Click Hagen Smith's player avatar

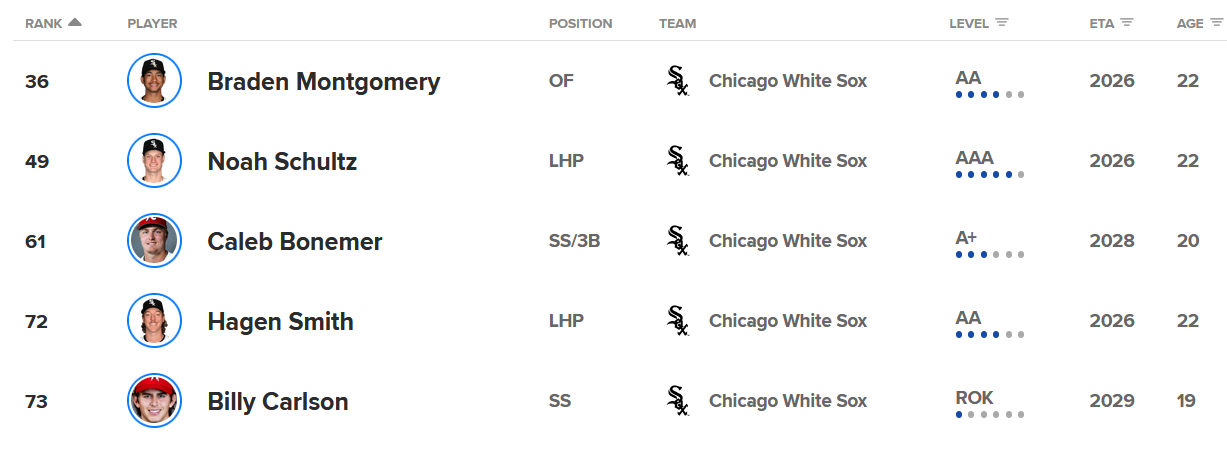click(154, 321)
